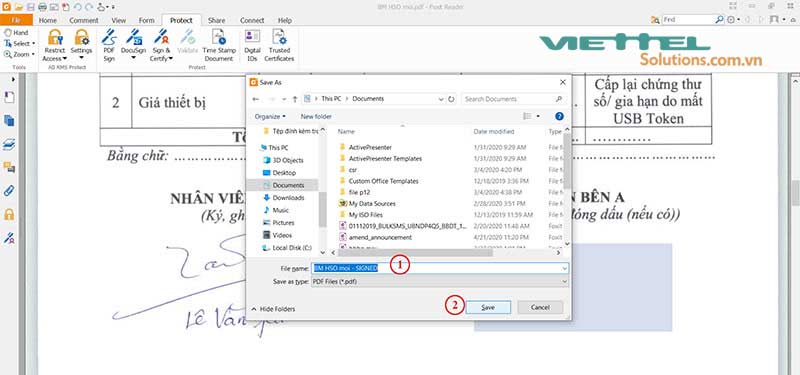Open the Restrict Access tool
This screenshot has width=800, height=375.
(x=55, y=45)
